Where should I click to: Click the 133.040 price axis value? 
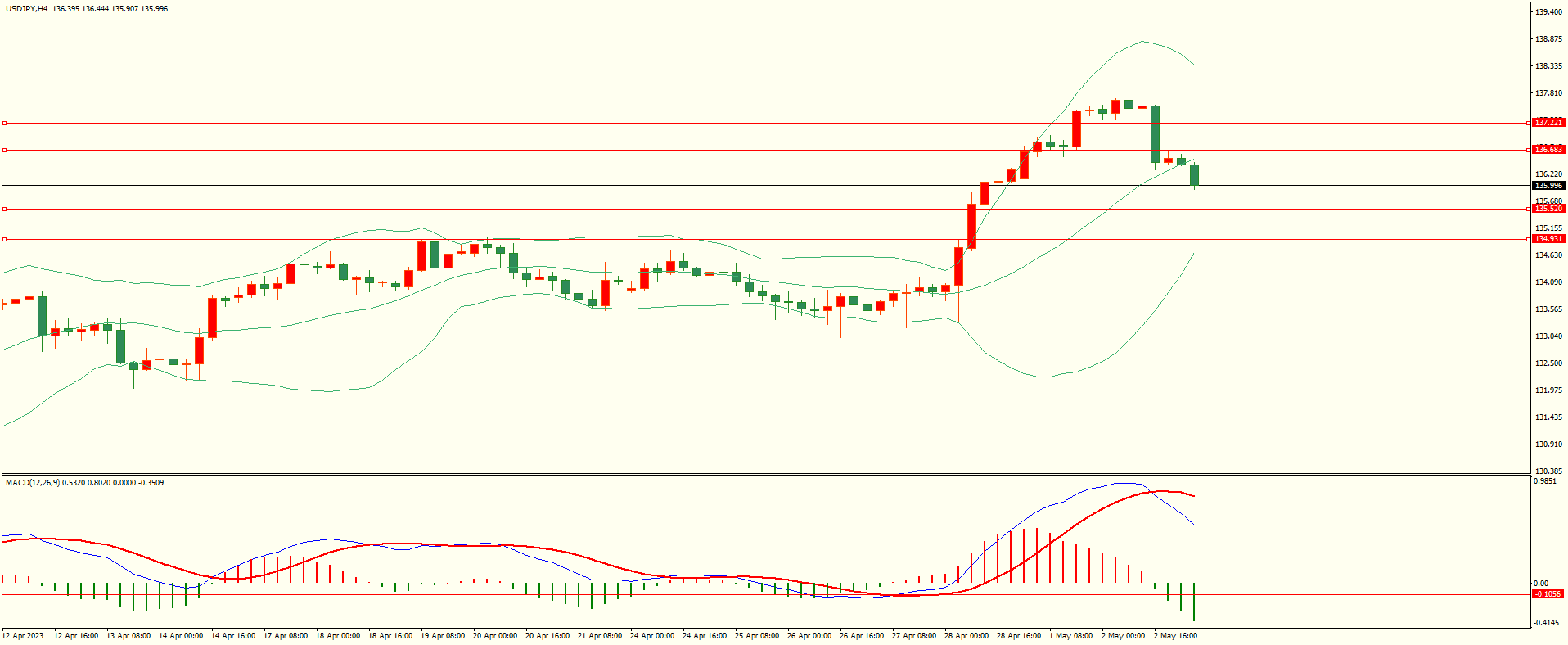[x=1548, y=336]
